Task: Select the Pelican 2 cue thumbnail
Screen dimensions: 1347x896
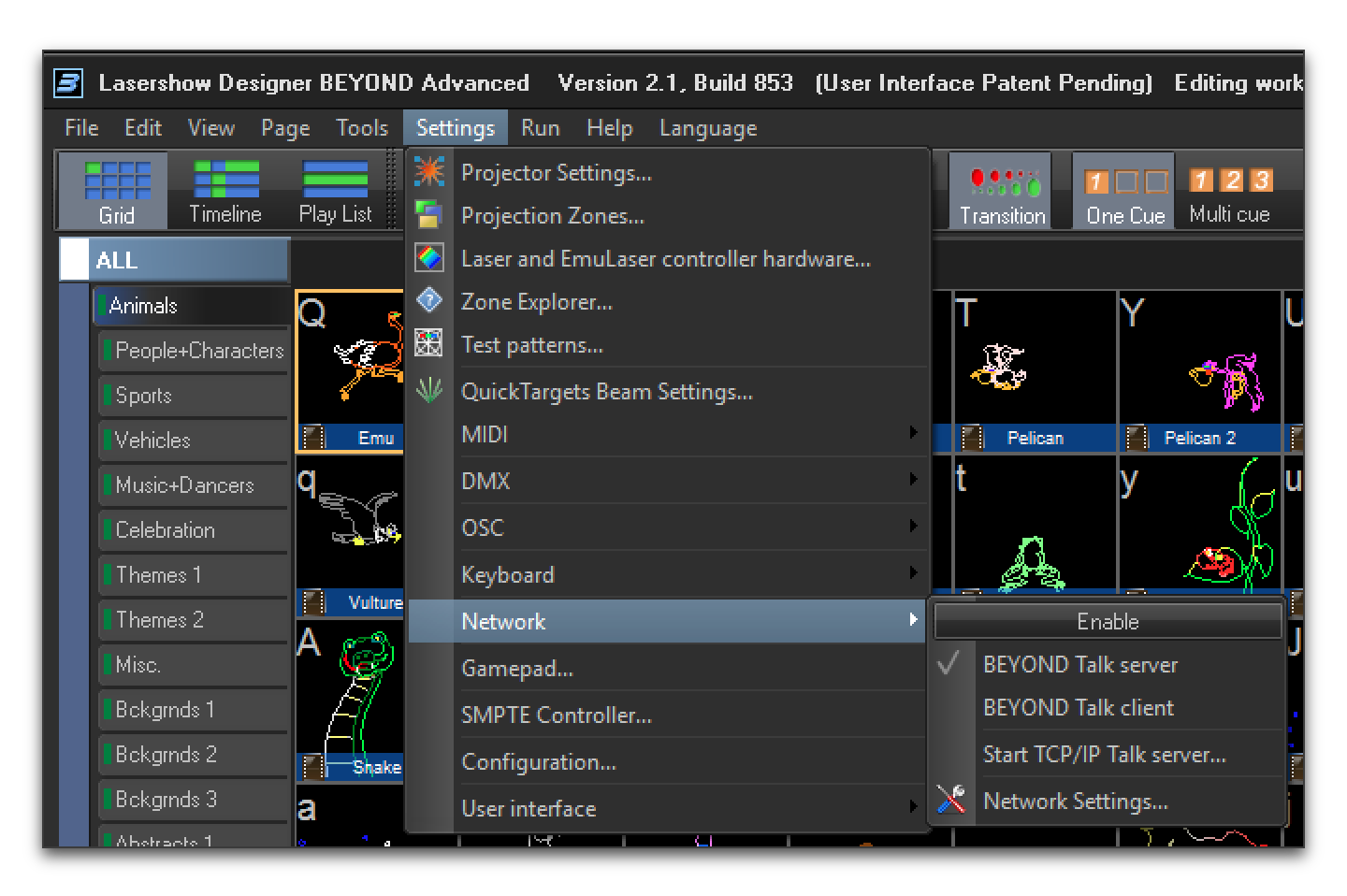Action: pyautogui.click(x=1200, y=371)
